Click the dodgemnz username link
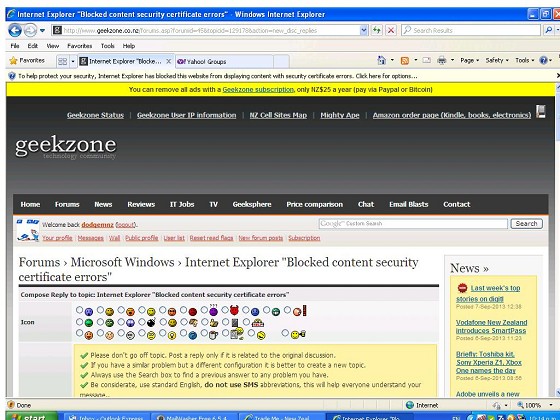Viewport: 560px width, 420px height. [x=97, y=225]
